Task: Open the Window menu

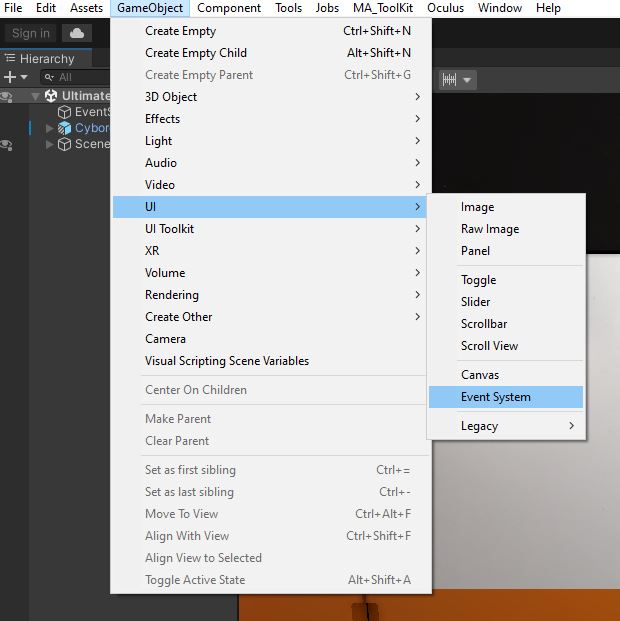Action: tap(500, 8)
